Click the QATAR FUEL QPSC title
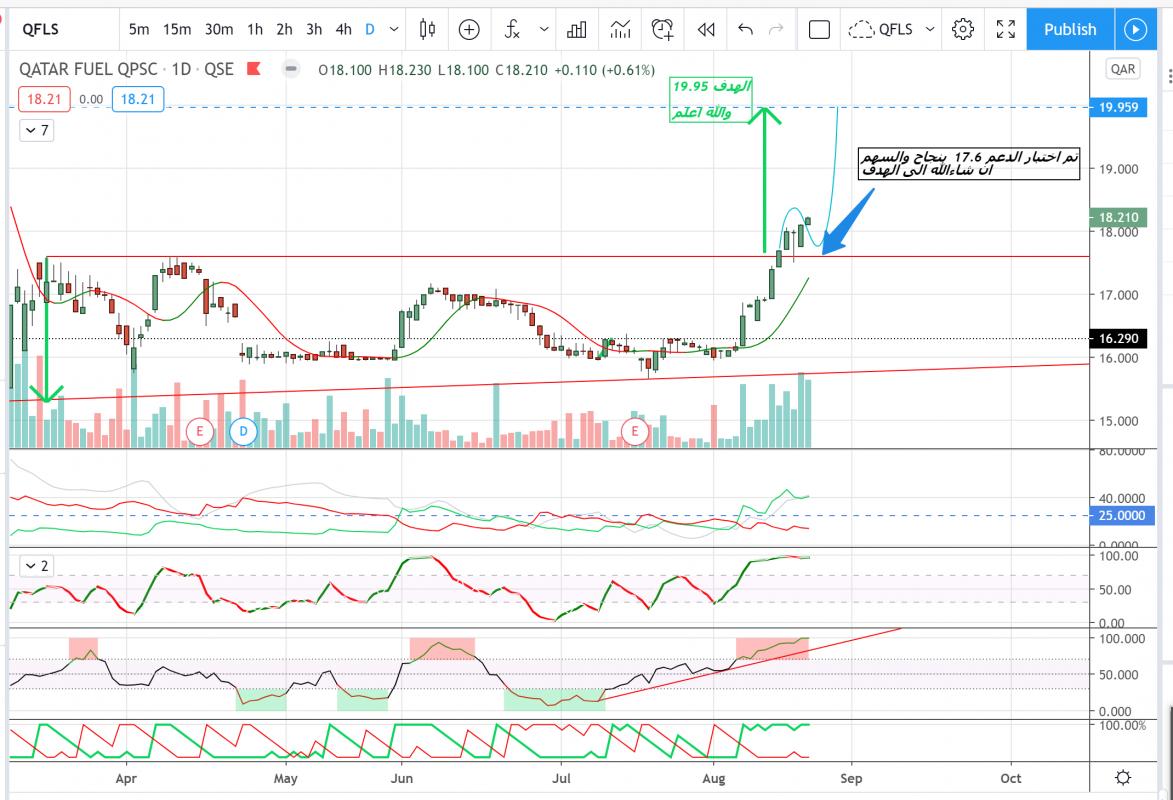1173x800 pixels. [88, 70]
